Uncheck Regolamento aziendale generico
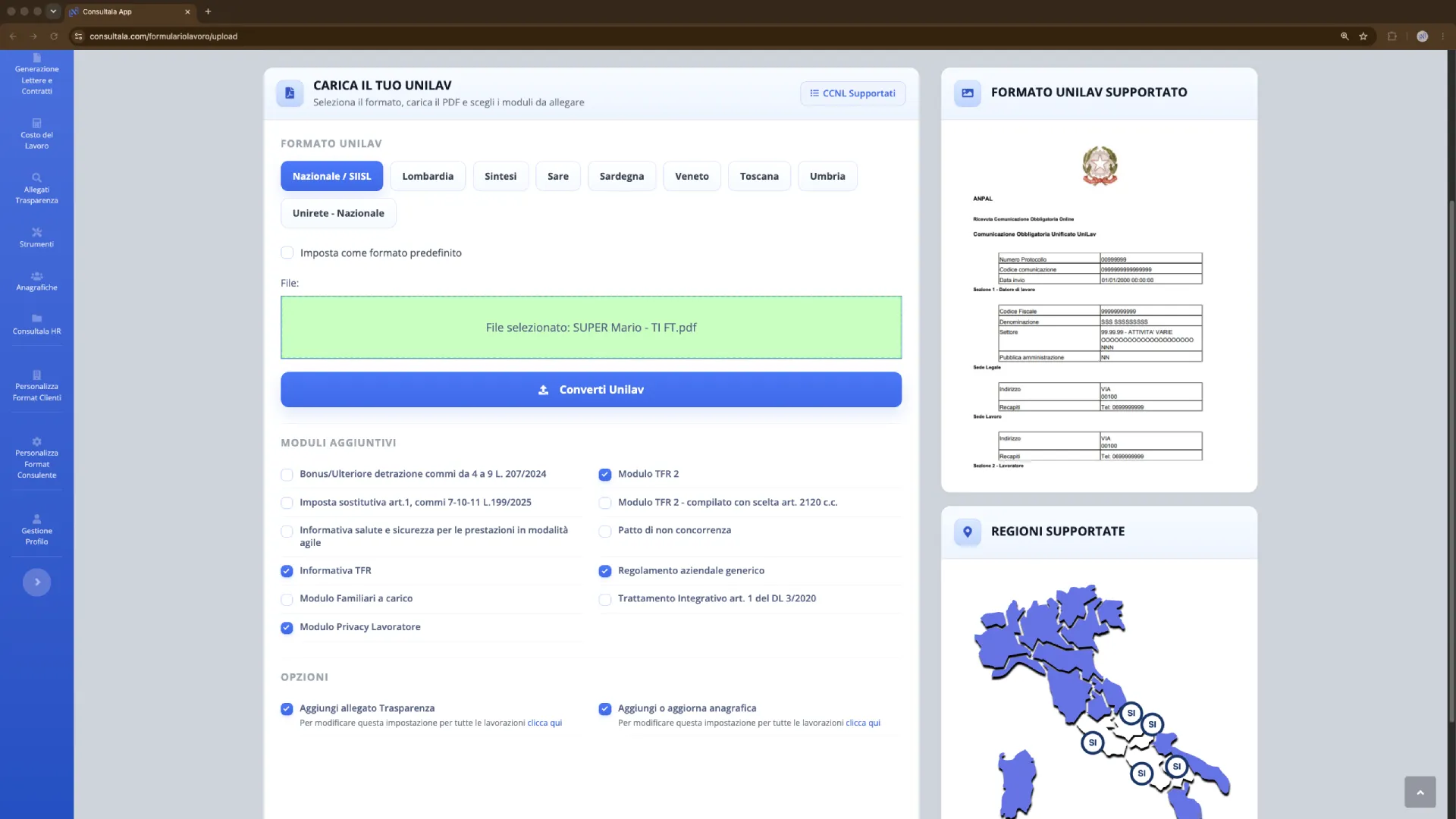The image size is (1456, 819). coord(604,571)
